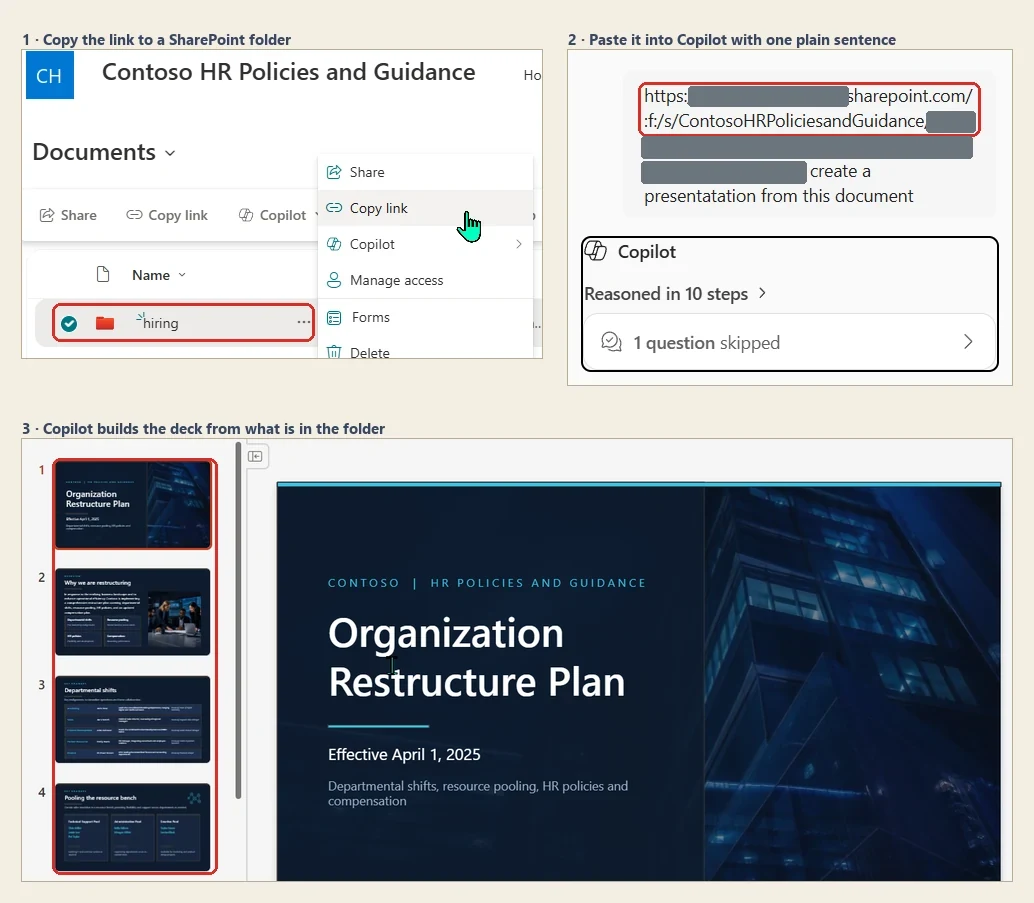This screenshot has height=903, width=1034.
Task: Click the file type column icon
Action: point(103,274)
